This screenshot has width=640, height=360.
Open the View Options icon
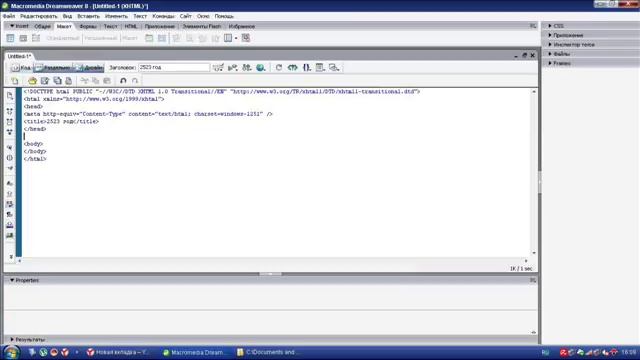320,67
